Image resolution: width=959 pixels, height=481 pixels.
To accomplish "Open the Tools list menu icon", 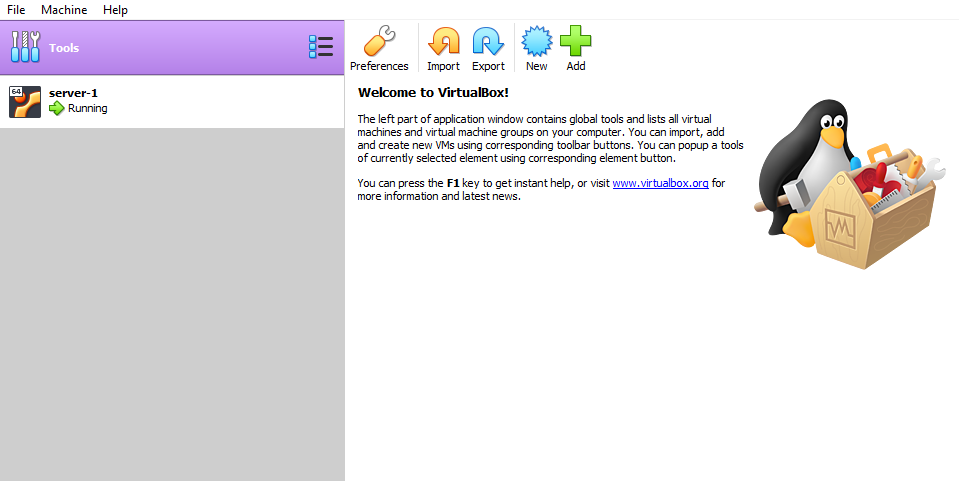I will [321, 47].
